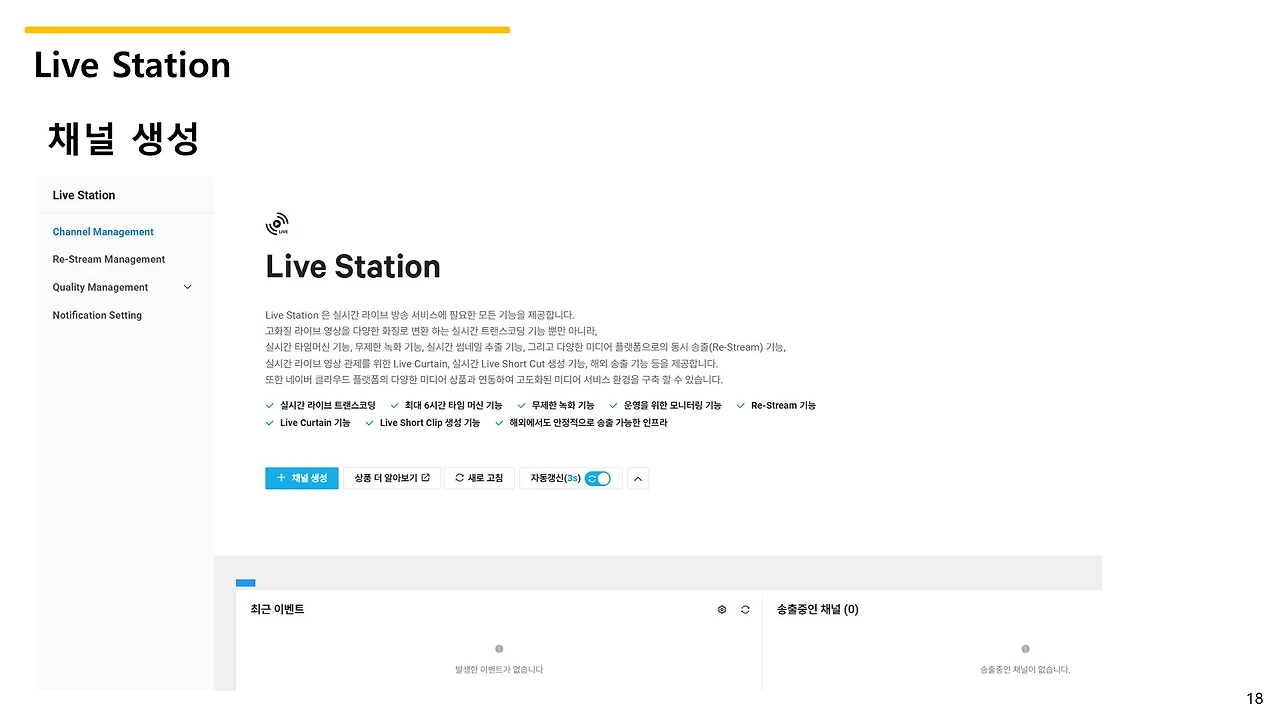Click the 운영을 위한 모니터링 기능 text

coord(672,406)
